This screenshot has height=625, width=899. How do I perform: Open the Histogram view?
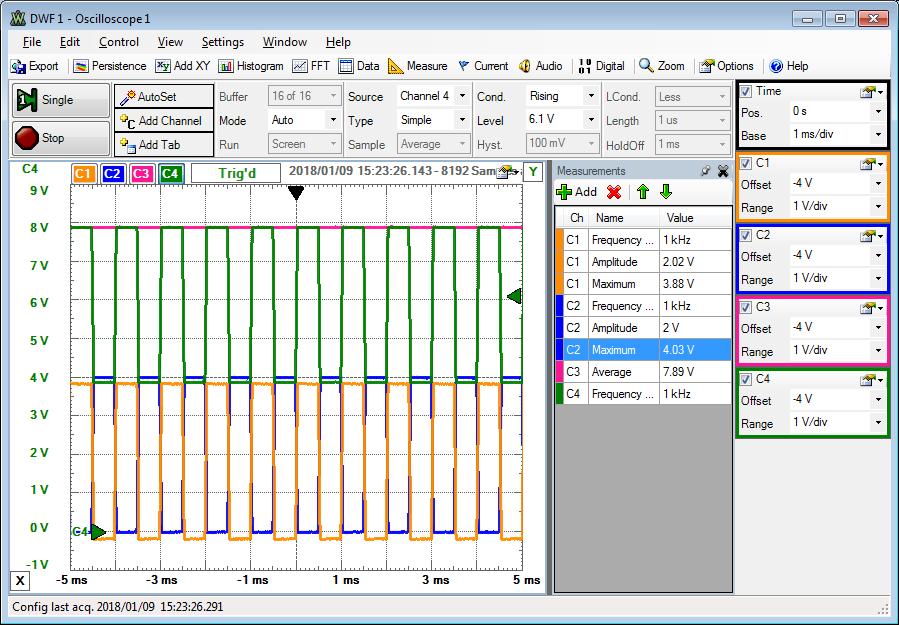tap(250, 66)
